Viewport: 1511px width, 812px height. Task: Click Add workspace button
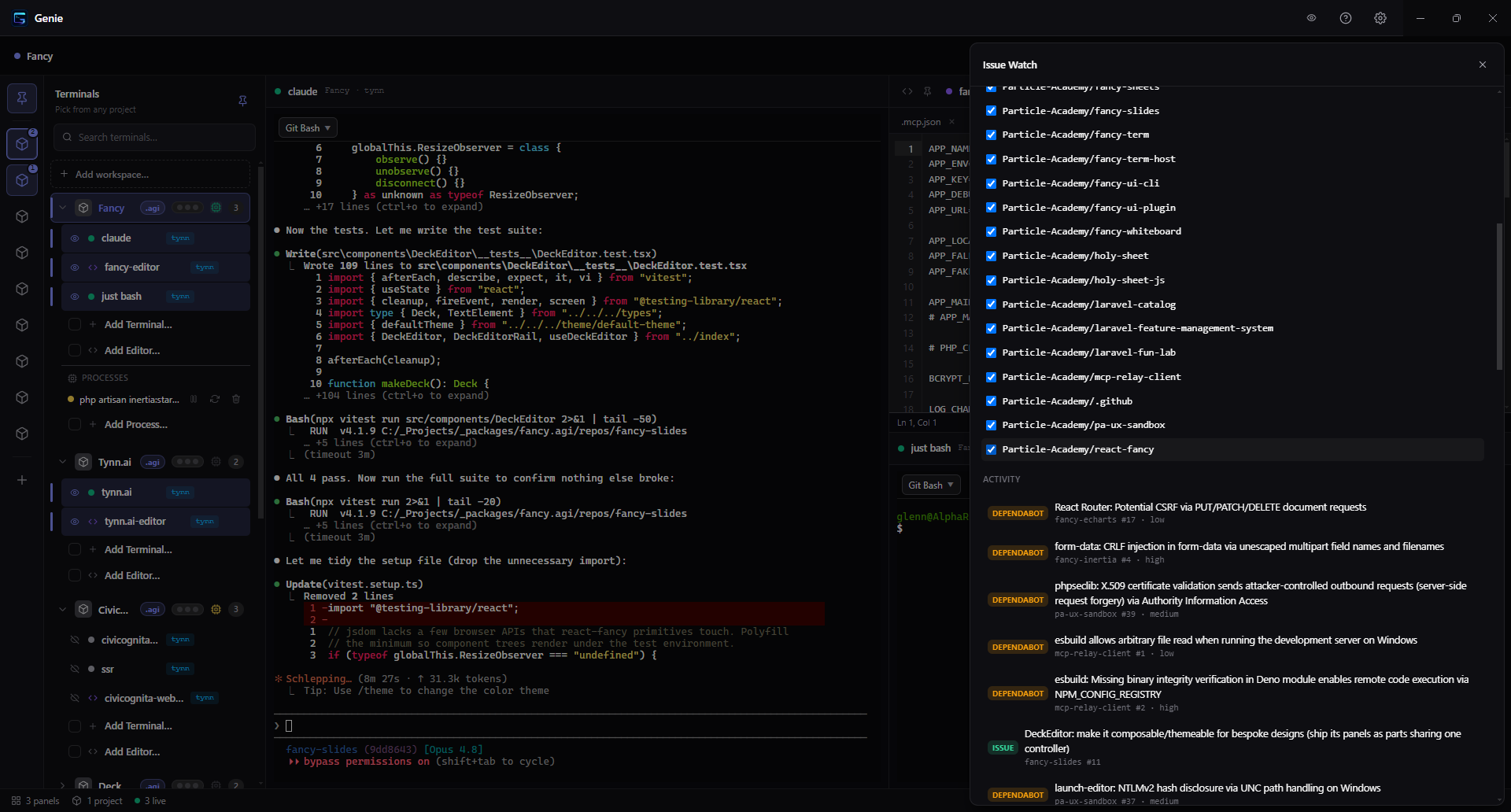click(x=150, y=175)
